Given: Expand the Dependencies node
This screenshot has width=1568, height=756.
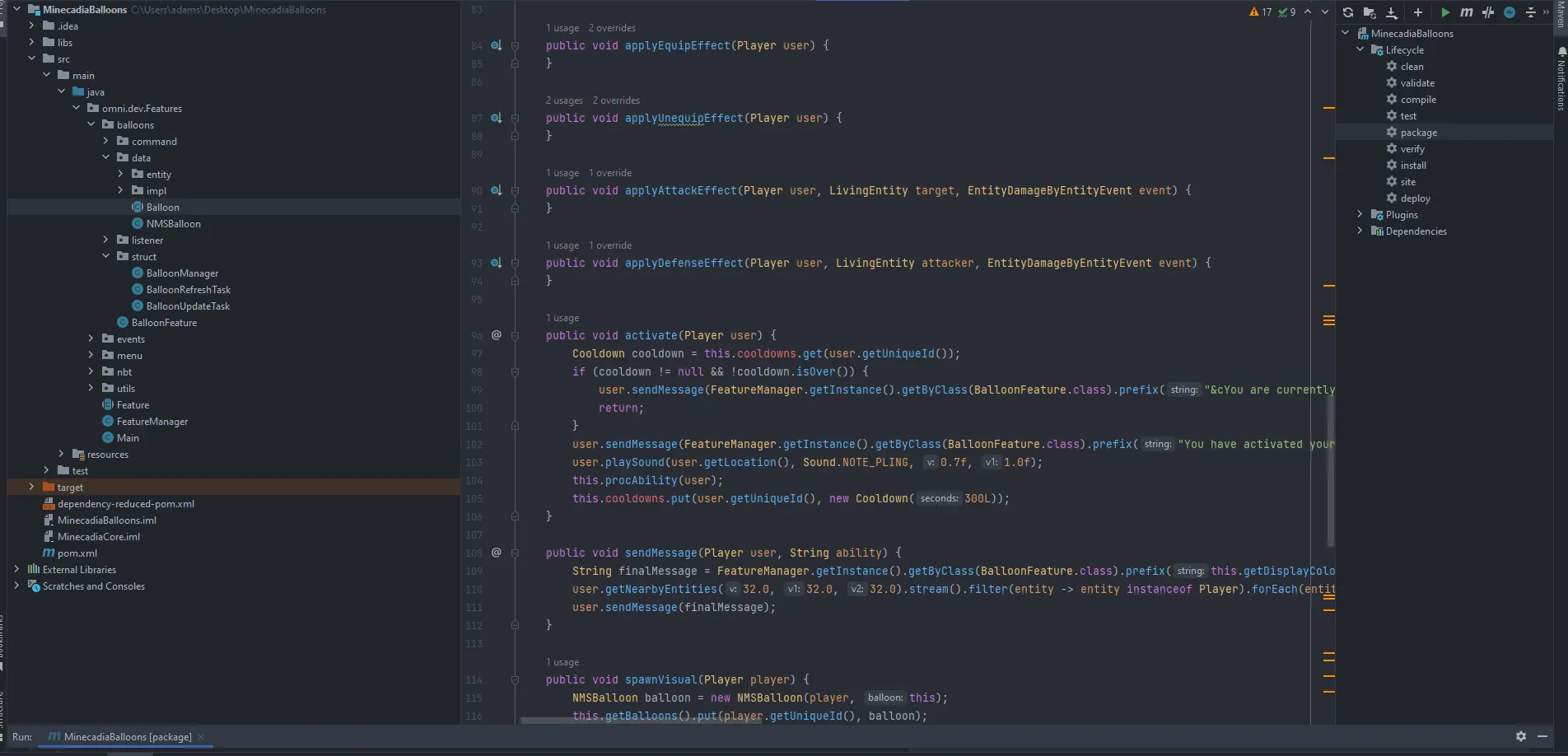Looking at the screenshot, I should (x=1360, y=231).
